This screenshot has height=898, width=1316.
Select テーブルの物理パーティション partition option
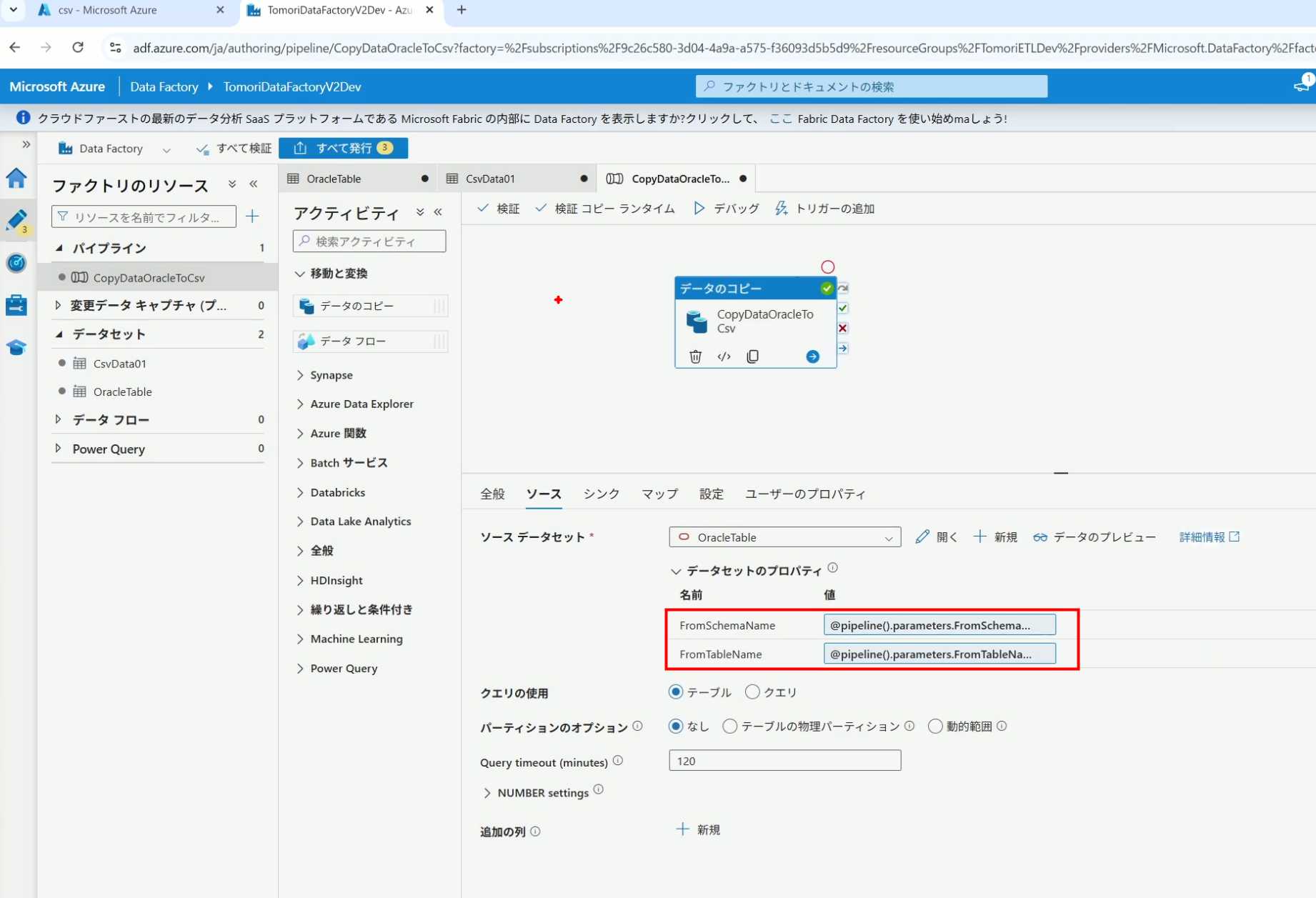[729, 726]
